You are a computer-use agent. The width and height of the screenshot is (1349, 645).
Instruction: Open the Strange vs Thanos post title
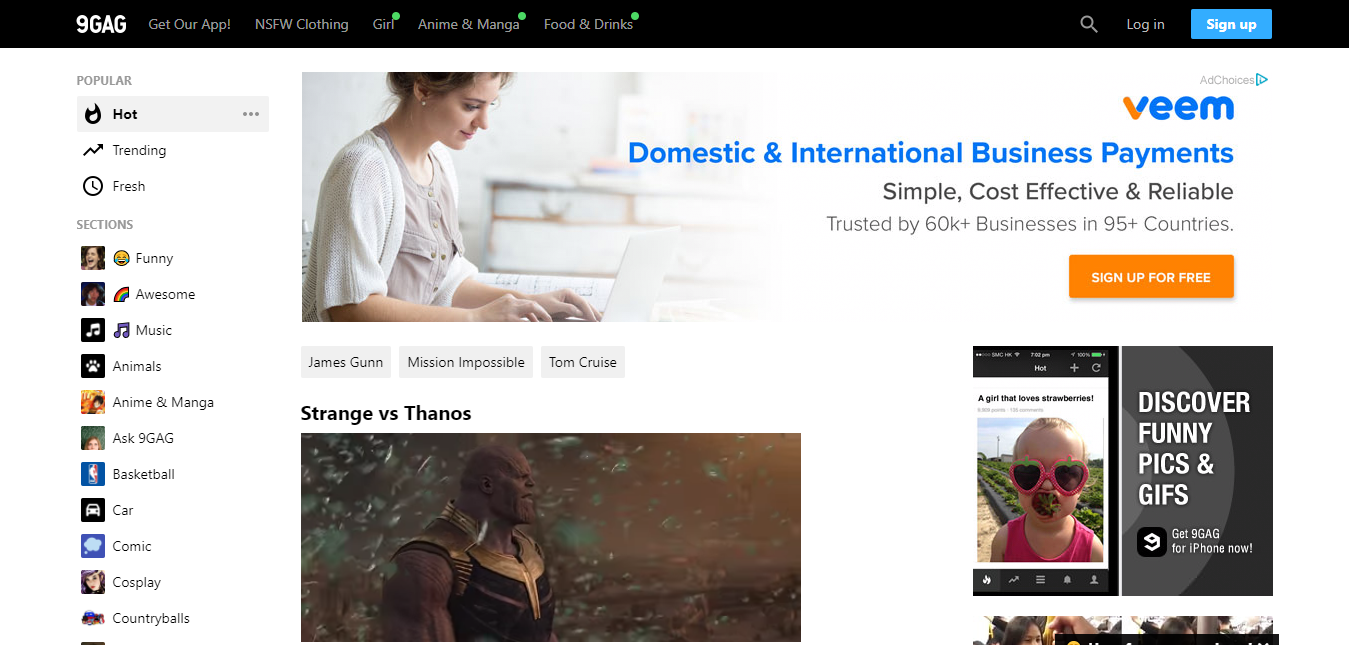point(386,413)
